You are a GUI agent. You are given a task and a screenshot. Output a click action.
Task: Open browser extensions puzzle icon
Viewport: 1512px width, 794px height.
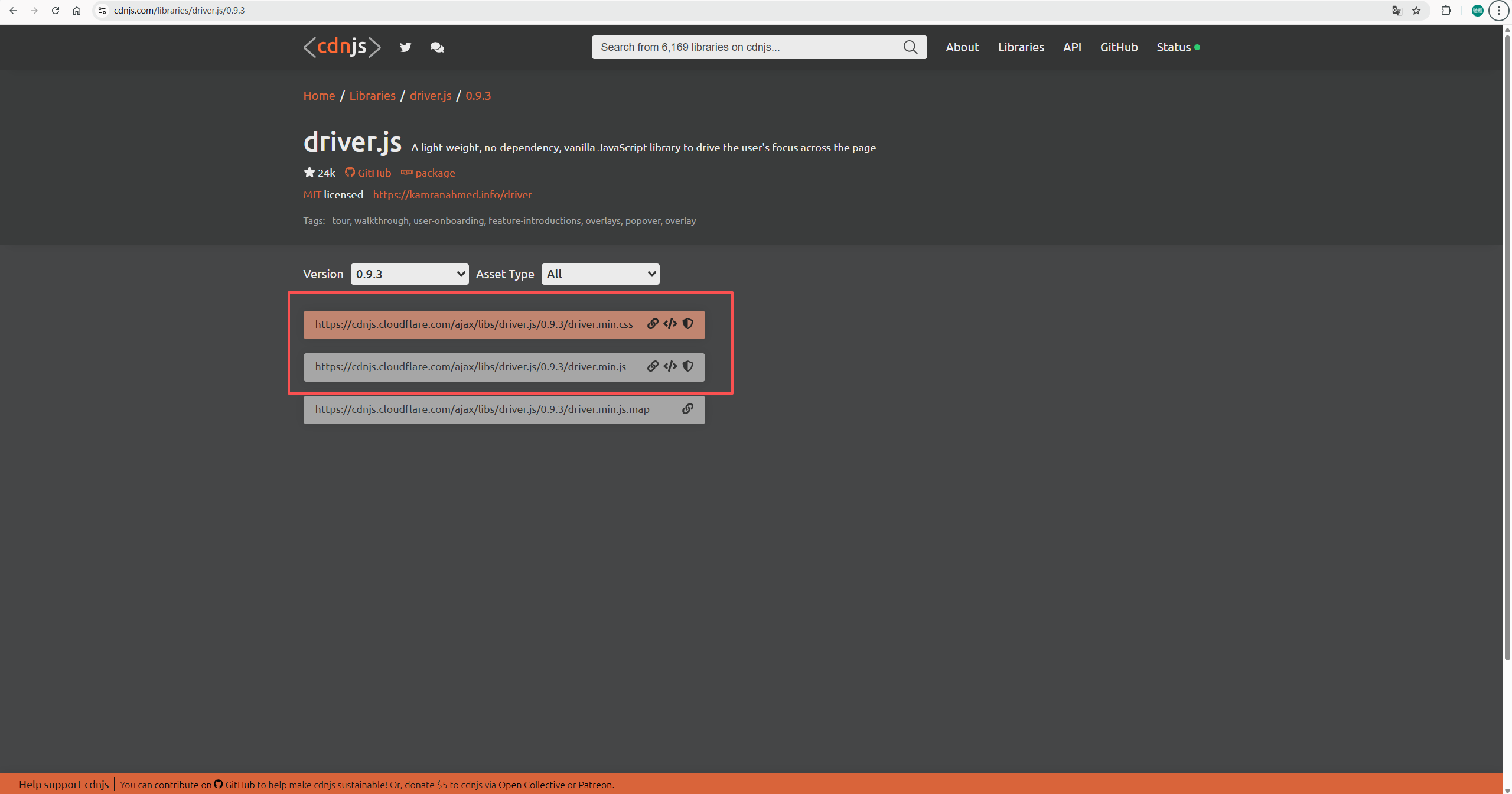[1446, 11]
